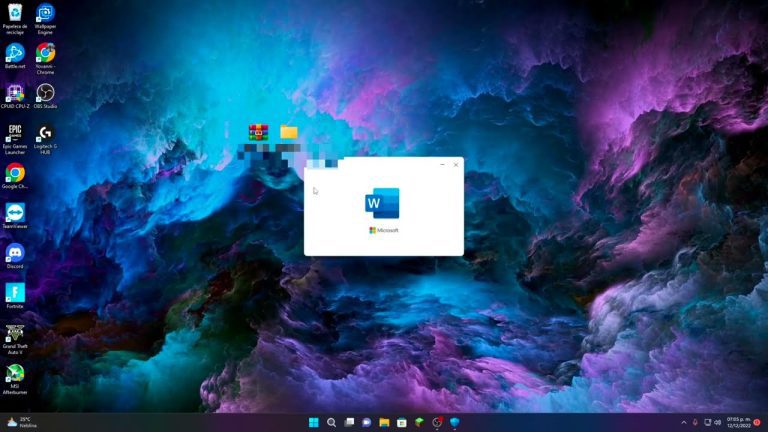
Task: Select the TeamViewer desktop icon
Action: [x=15, y=212]
